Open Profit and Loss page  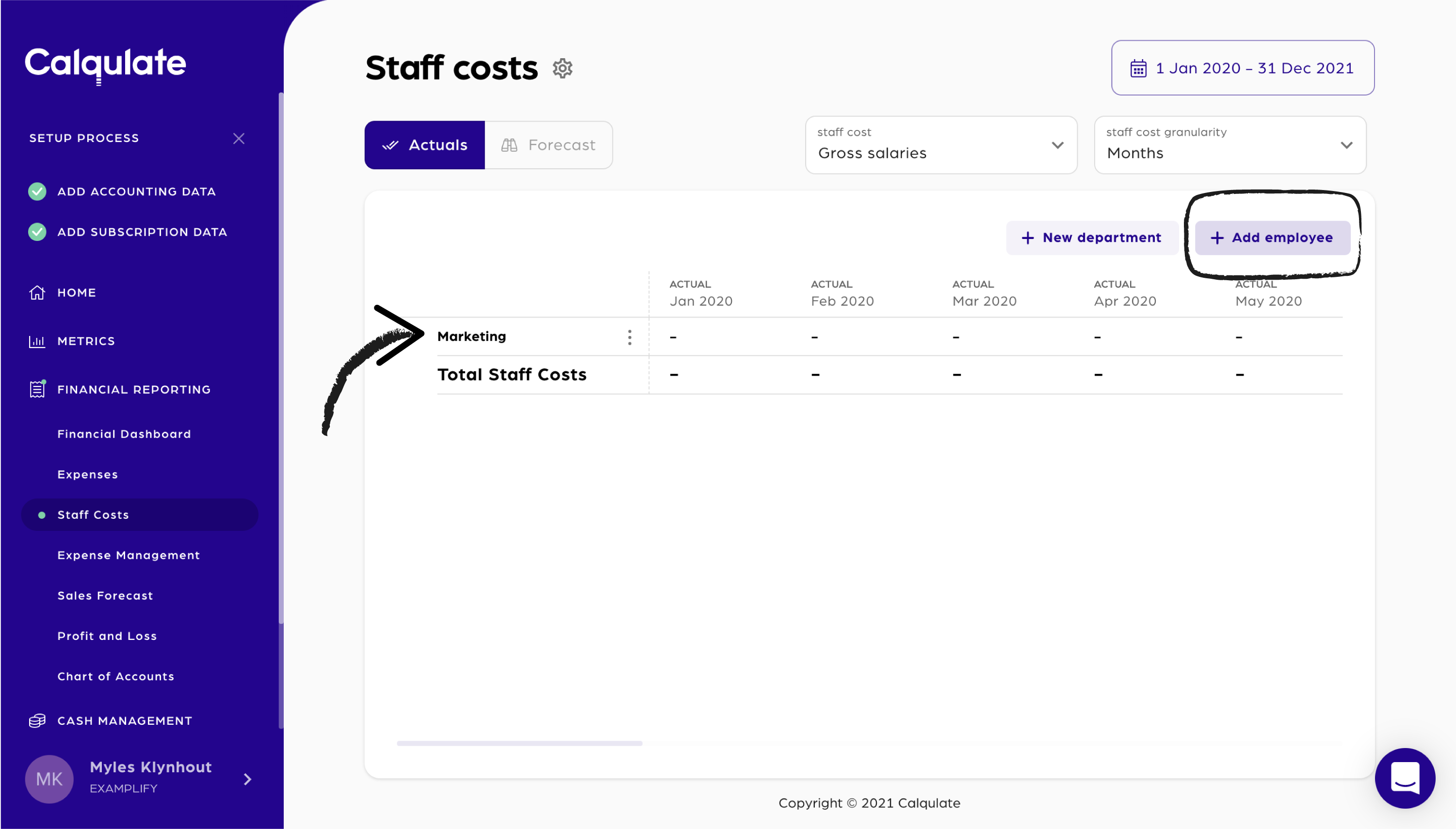107,636
